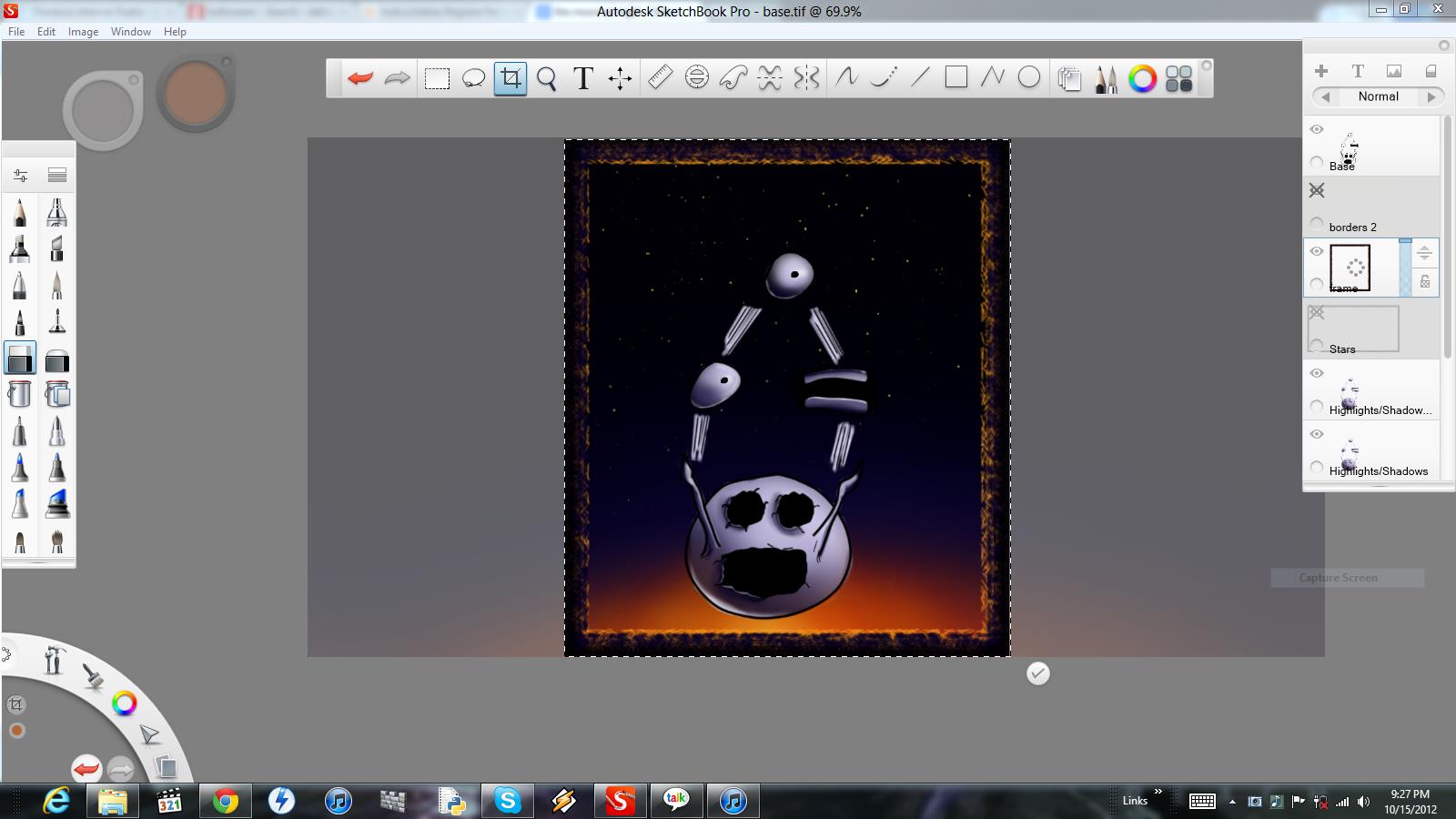Show hidden taskbar tray icons arrow

point(1232,802)
